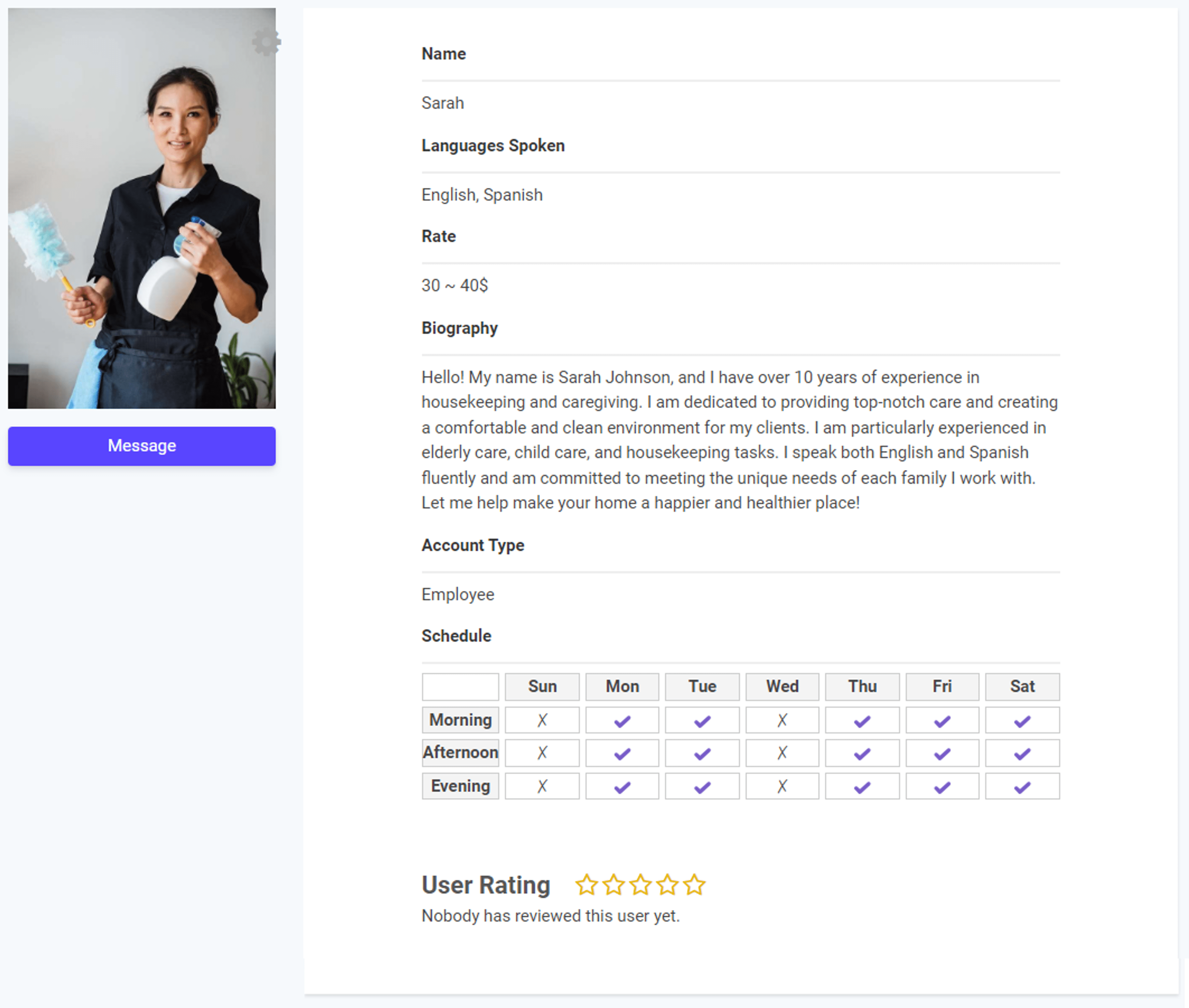Select the Mon column header
Screen dimensions: 1189x1008
pos(622,686)
